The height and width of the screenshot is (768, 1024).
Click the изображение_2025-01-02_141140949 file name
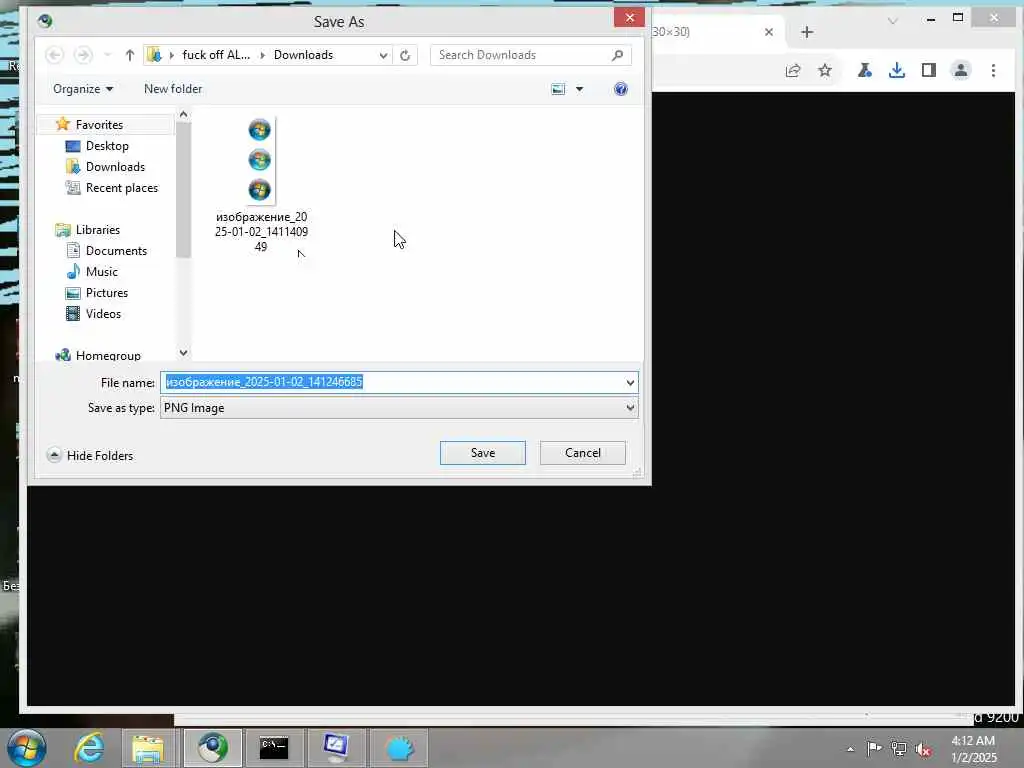point(261,232)
